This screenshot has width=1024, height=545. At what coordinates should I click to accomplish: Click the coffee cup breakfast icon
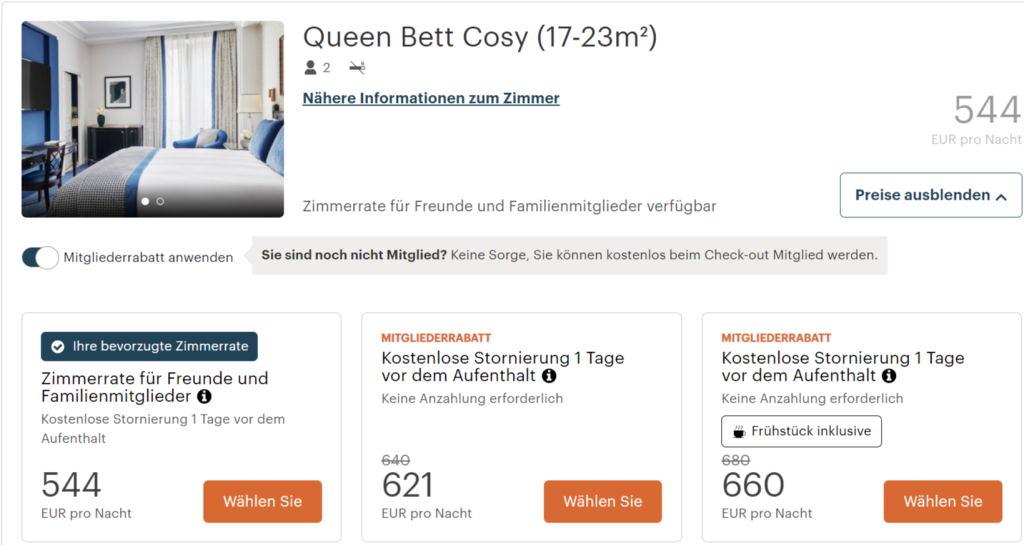(x=739, y=431)
